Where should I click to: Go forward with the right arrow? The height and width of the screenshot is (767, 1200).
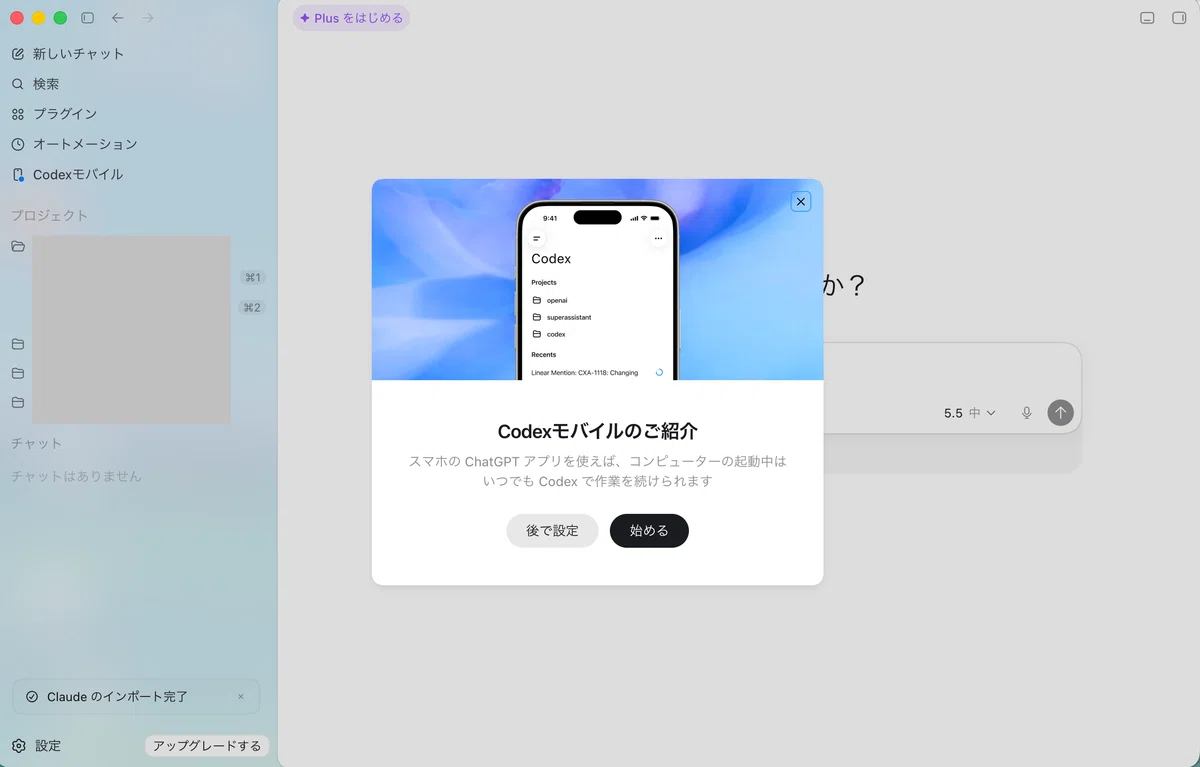(x=148, y=18)
